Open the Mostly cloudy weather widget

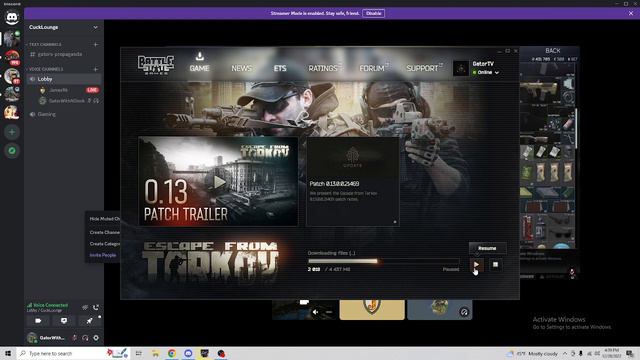[x=533, y=353]
